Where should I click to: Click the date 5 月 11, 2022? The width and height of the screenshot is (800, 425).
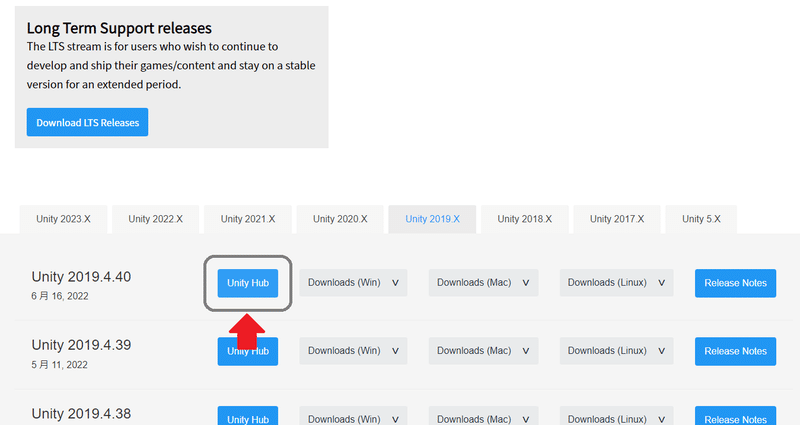coord(59,365)
